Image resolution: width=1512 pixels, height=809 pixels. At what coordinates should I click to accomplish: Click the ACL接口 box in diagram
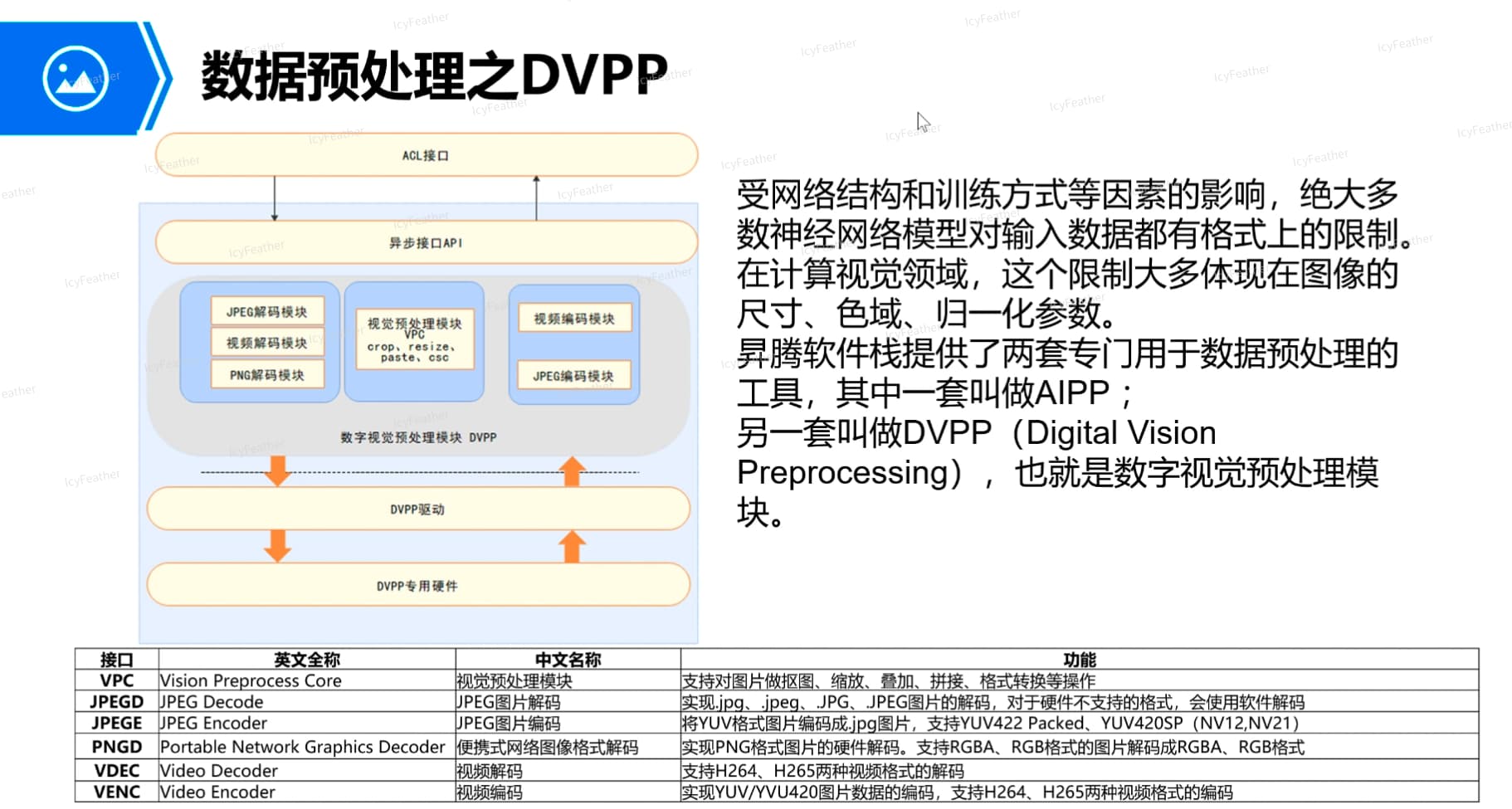[x=427, y=155]
